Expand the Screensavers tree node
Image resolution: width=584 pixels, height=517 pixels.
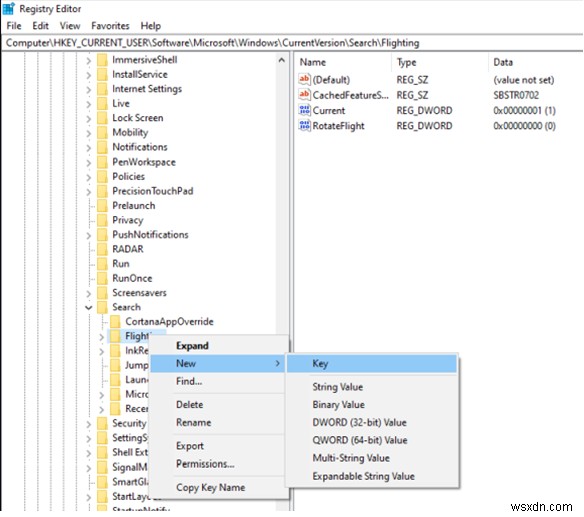[x=89, y=294]
